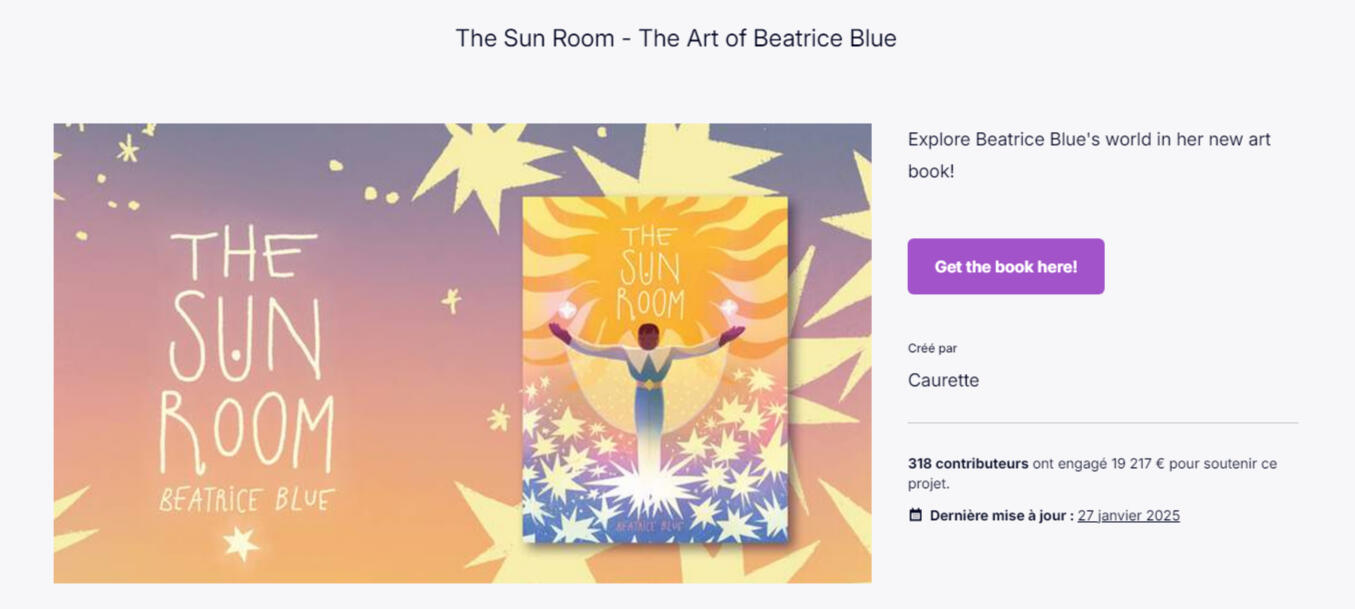Click the calendar icon next to last update
Screen dimensions: 1355x609
pyautogui.click(x=915, y=514)
